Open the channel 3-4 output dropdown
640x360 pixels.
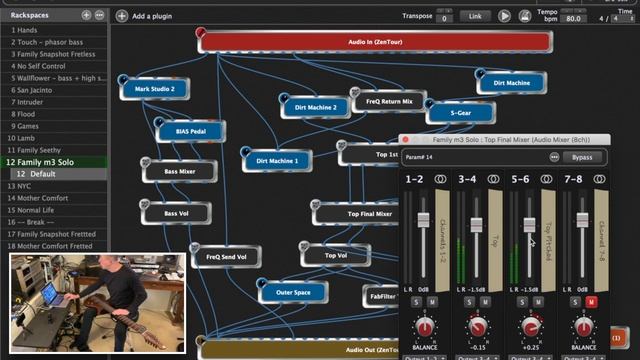click(478, 358)
